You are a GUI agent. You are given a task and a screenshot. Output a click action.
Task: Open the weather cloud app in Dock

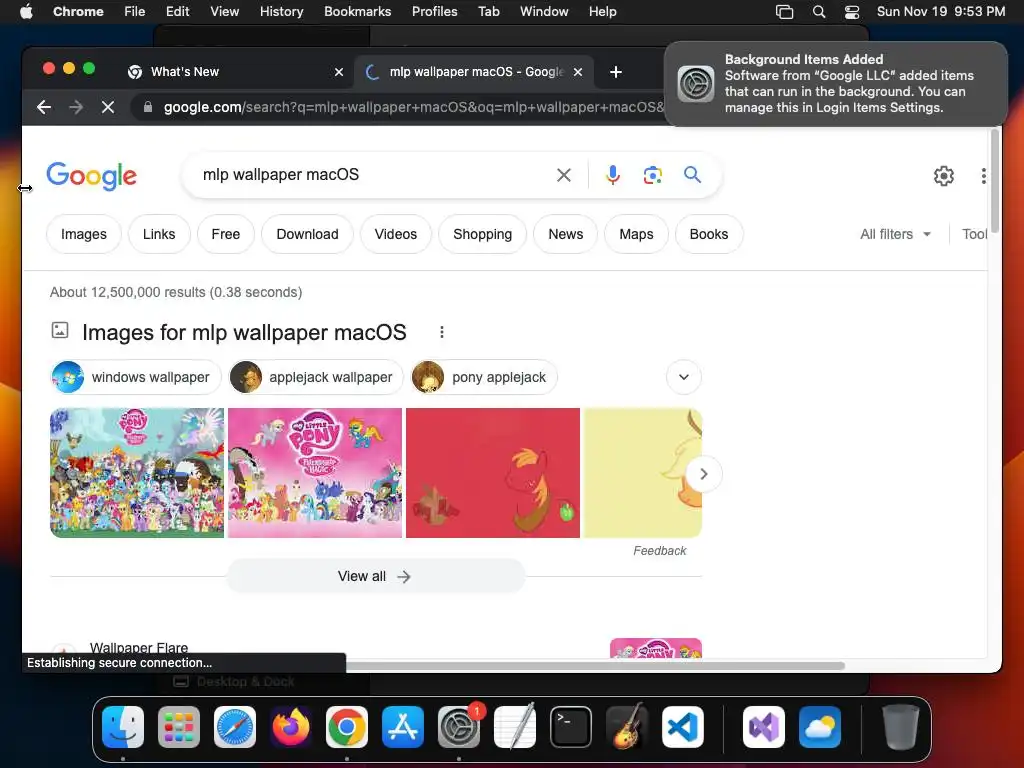pos(820,727)
